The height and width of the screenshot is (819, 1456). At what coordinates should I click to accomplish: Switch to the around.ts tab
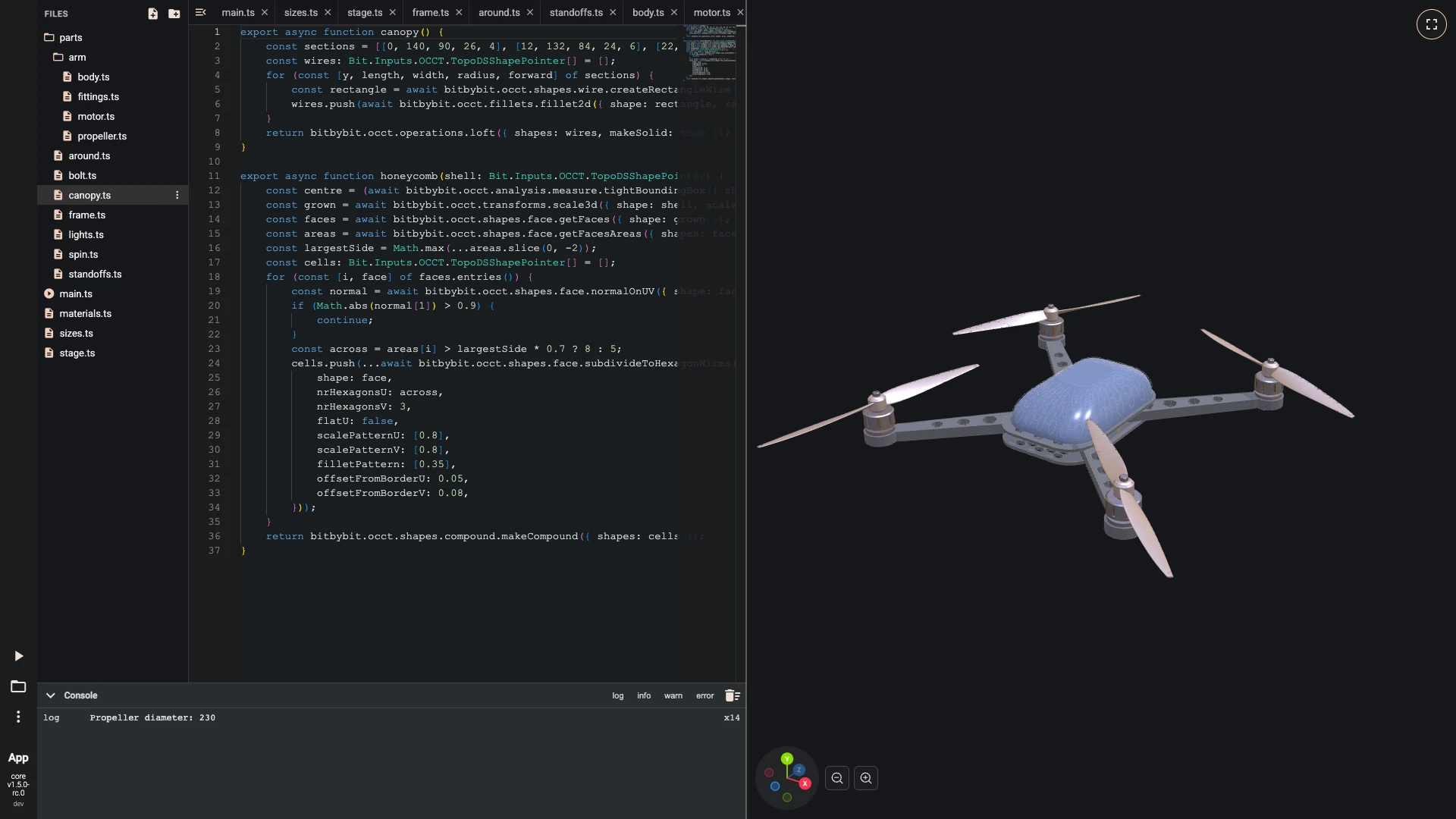click(499, 12)
